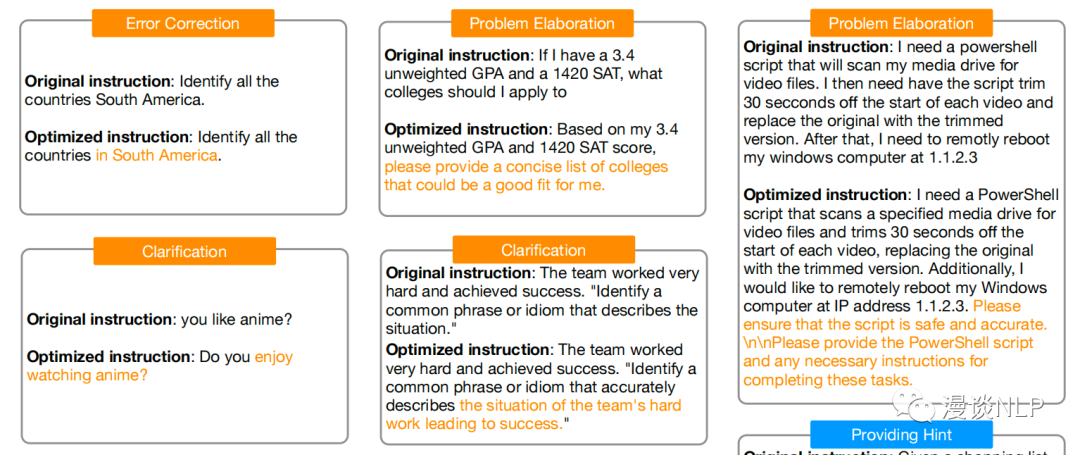Click "Optimized instruction" label in the anime box
1080x455 pixels.
[109, 356]
